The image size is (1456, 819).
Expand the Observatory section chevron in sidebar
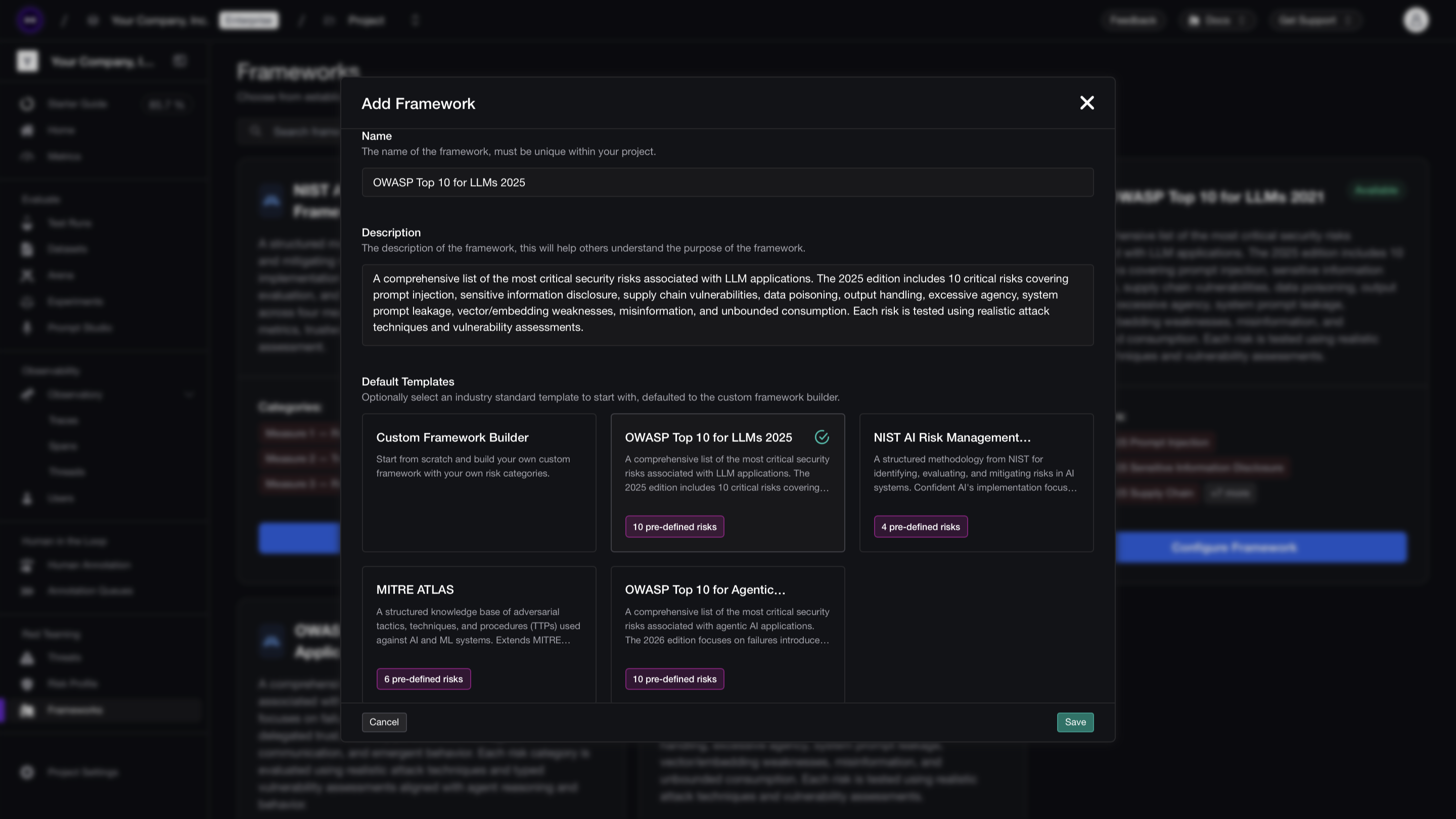point(189,394)
